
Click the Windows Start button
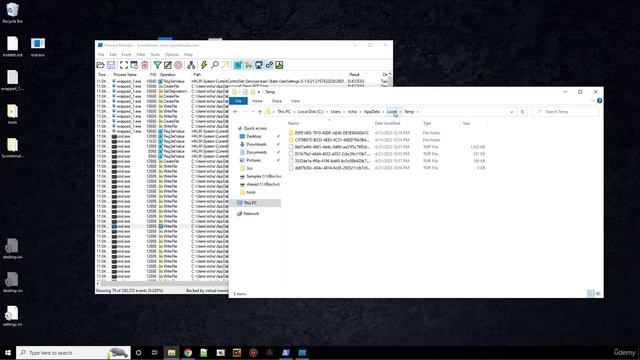point(8,353)
